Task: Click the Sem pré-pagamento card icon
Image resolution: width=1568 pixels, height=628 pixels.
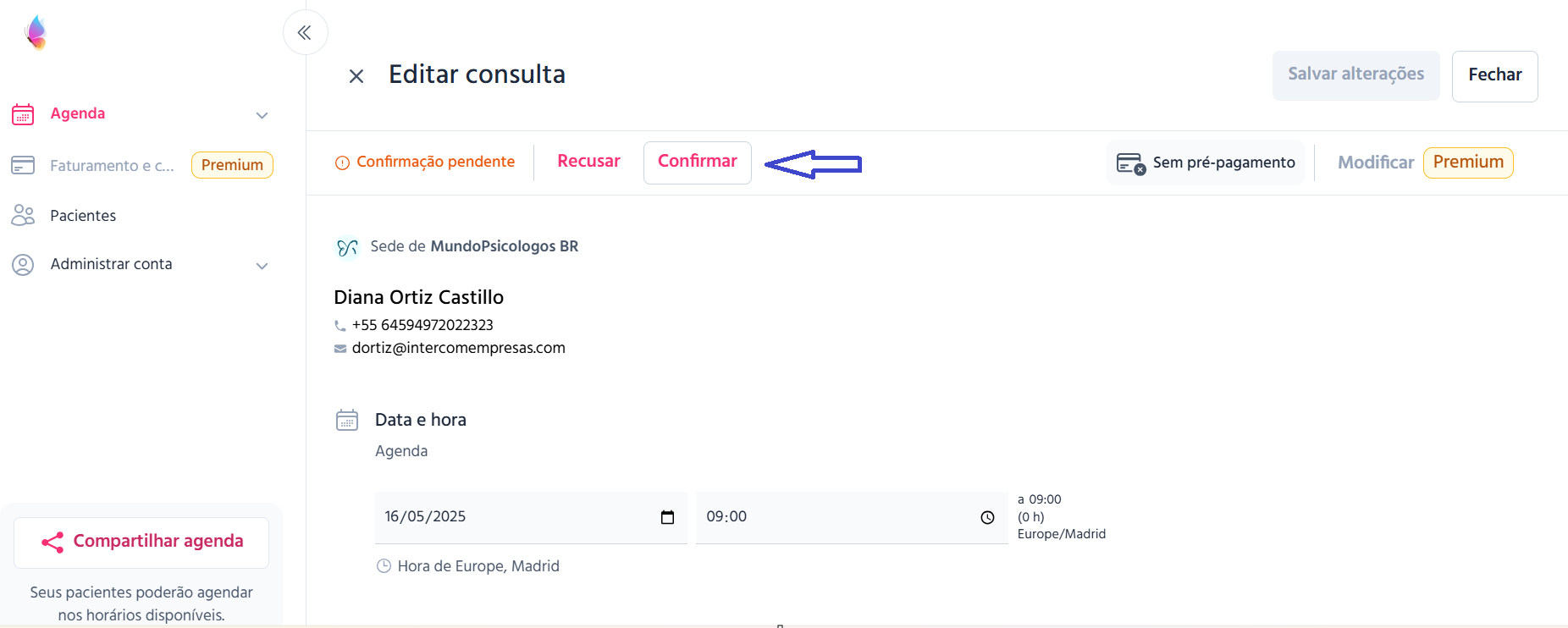Action: [x=1131, y=163]
